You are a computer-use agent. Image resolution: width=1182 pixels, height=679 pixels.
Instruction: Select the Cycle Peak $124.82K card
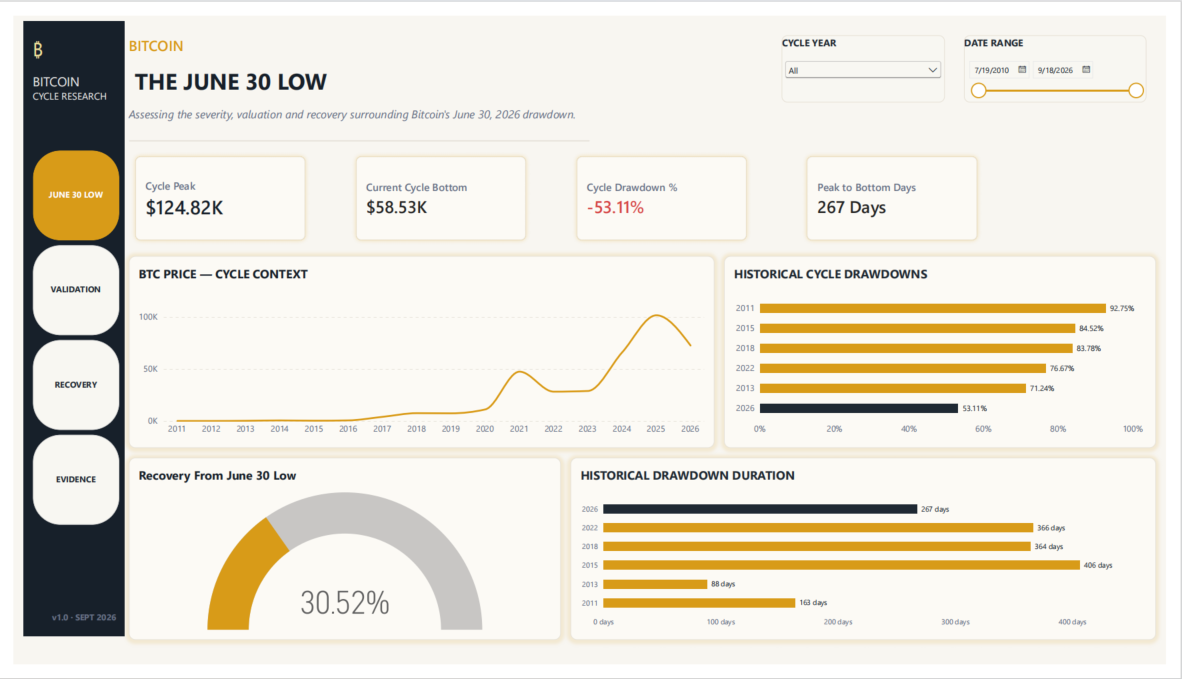[x=220, y=198]
